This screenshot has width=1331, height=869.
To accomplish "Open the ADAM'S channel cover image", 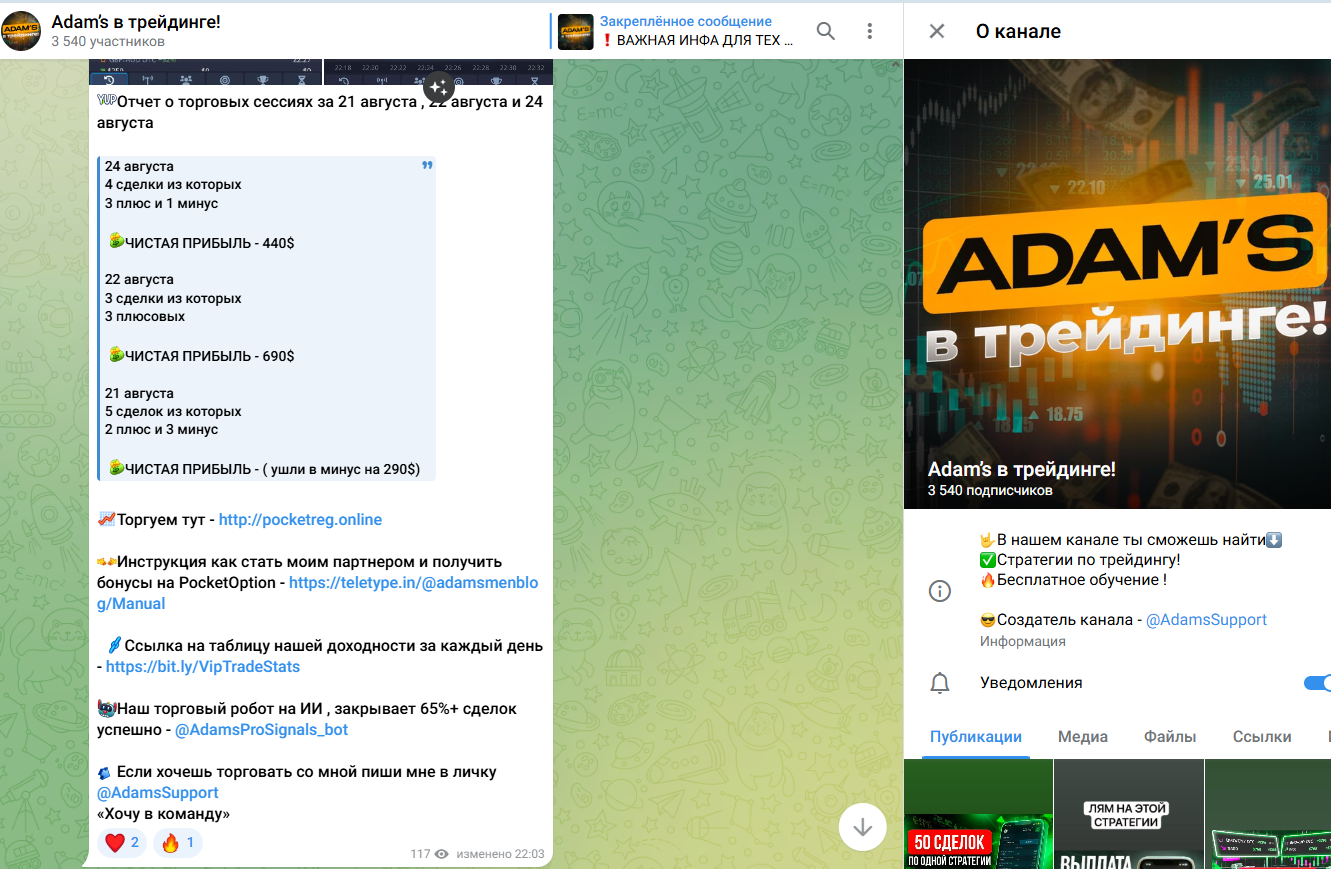I will pos(1117,284).
